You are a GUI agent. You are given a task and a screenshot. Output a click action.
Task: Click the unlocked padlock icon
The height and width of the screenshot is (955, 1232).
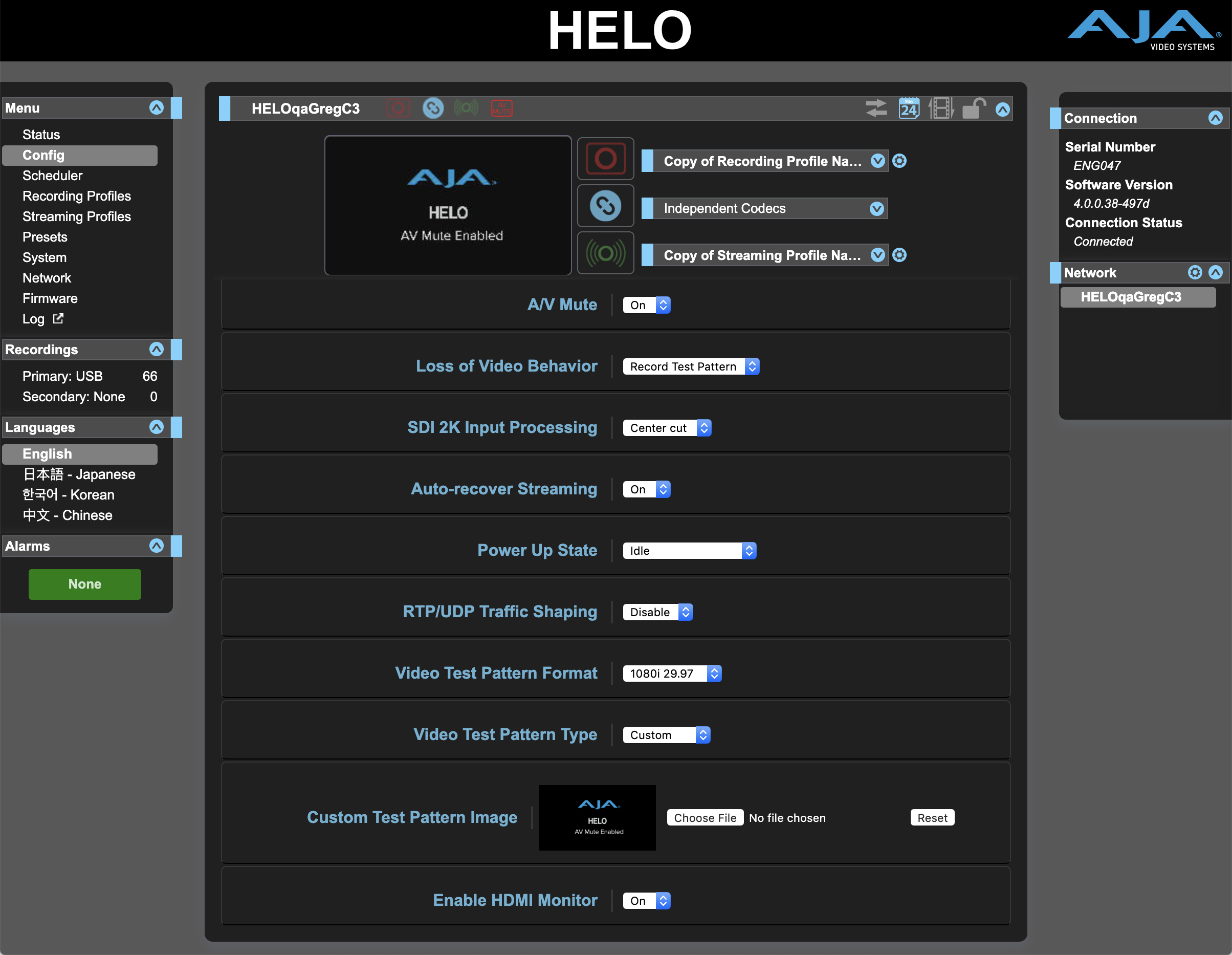coord(973,108)
